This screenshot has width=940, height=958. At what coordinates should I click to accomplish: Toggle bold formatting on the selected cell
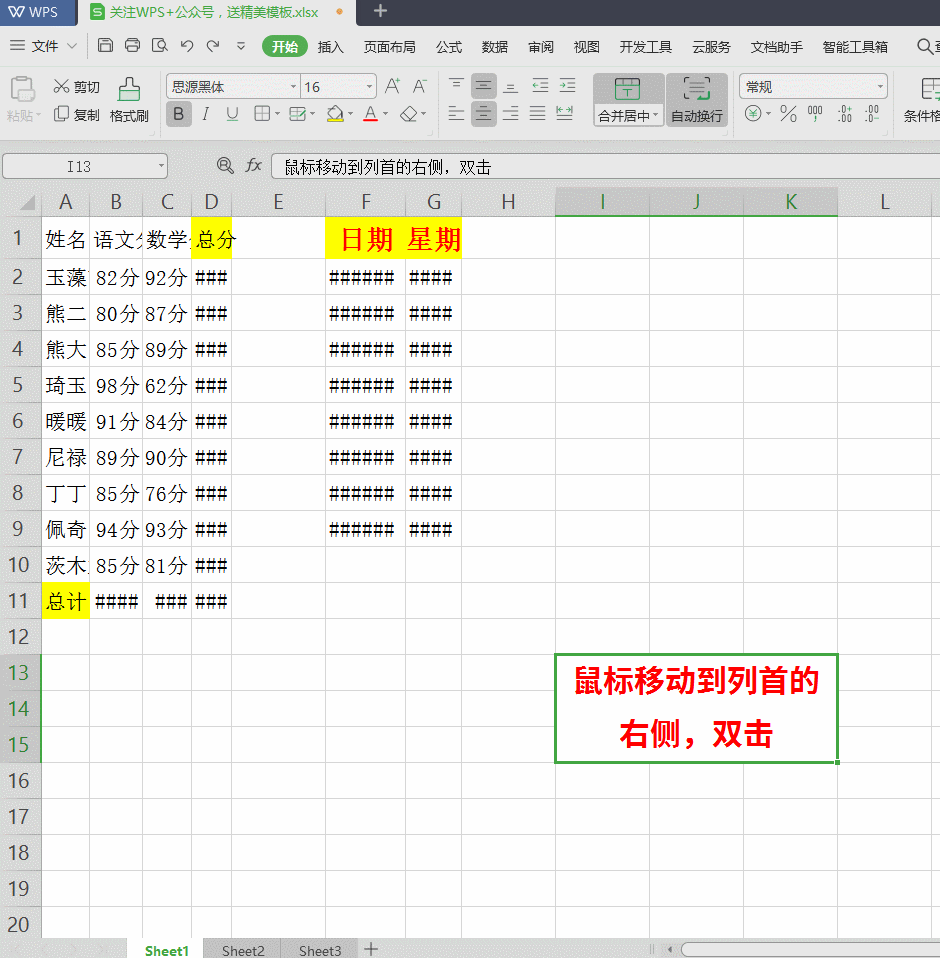[178, 114]
